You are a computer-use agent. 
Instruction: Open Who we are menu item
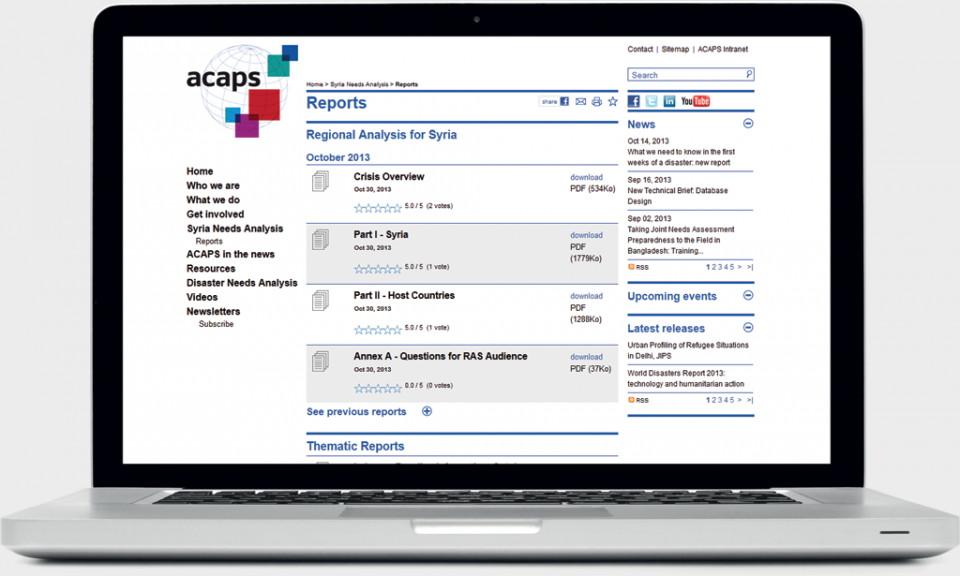click(x=213, y=186)
